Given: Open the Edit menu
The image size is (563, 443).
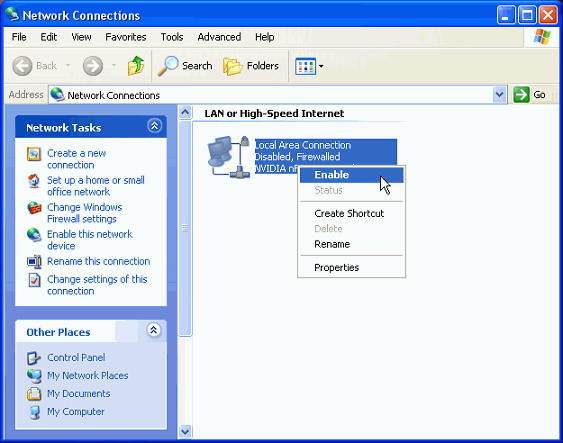Looking at the screenshot, I should [x=48, y=37].
